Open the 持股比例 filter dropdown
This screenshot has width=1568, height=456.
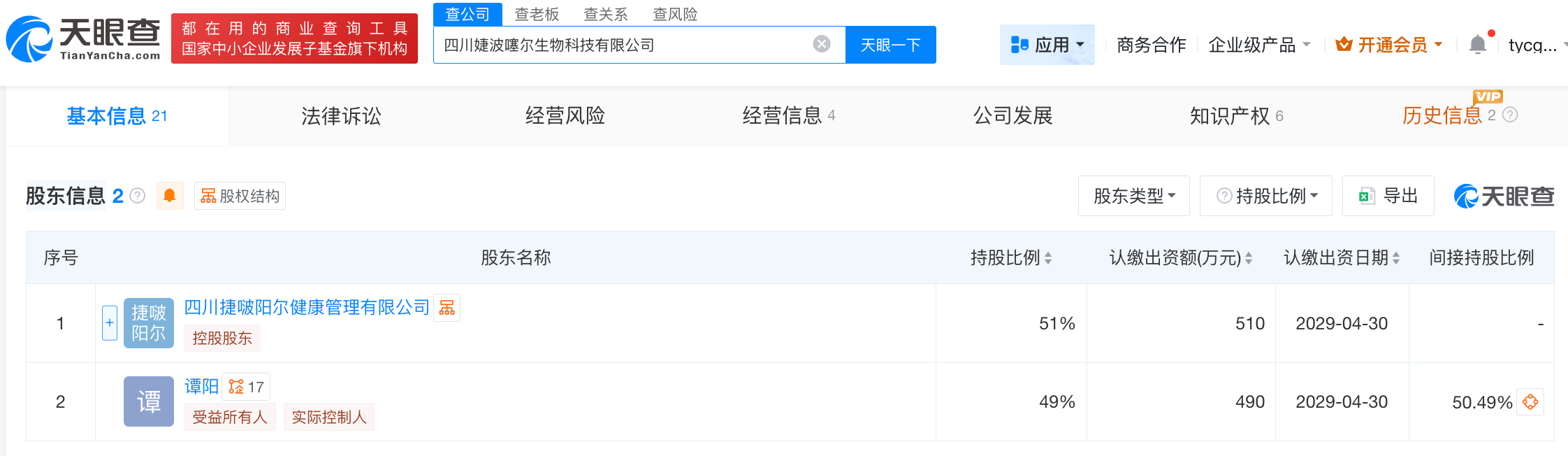click(1266, 196)
